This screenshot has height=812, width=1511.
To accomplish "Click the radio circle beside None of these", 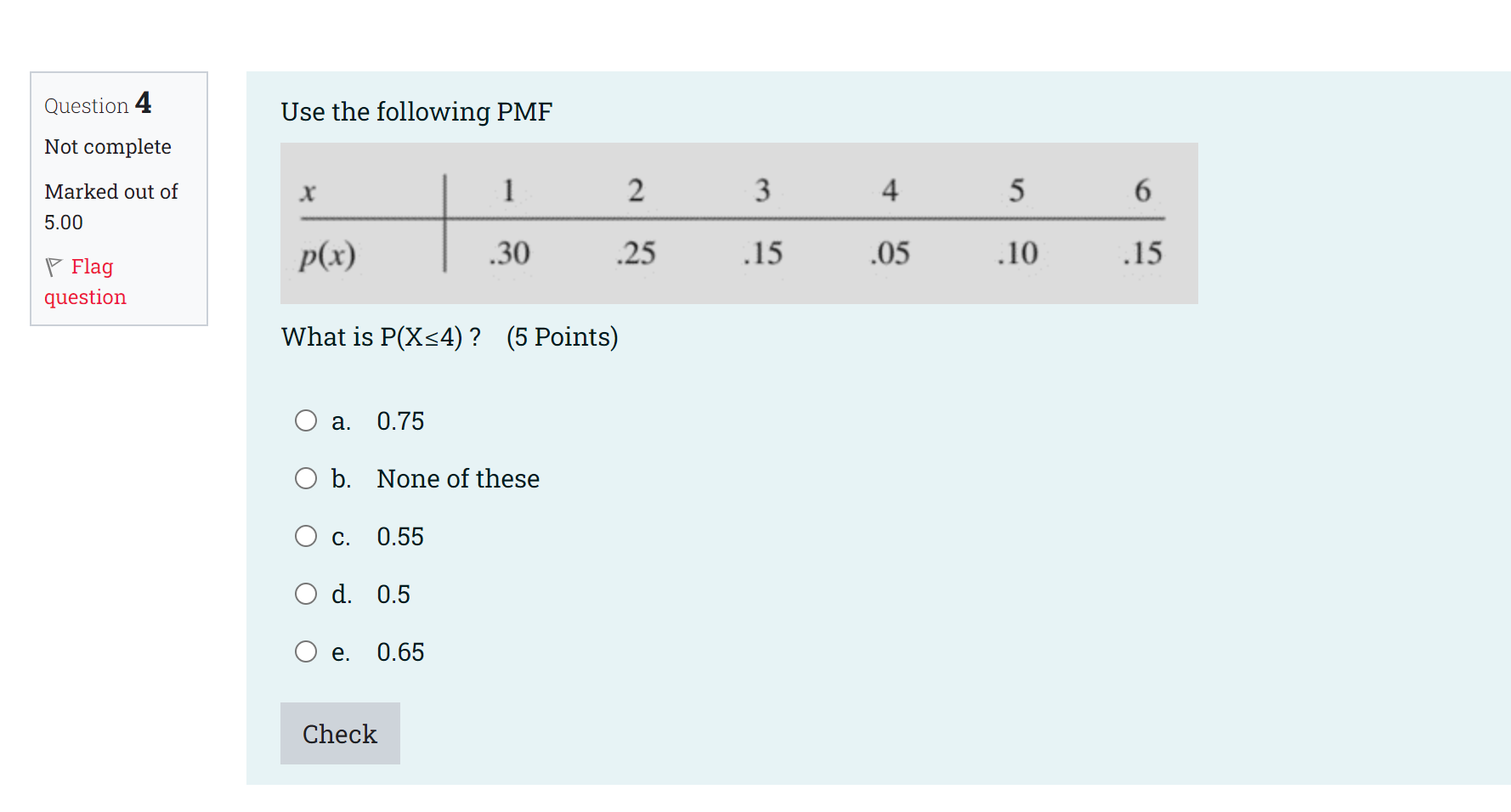I will click(x=305, y=477).
